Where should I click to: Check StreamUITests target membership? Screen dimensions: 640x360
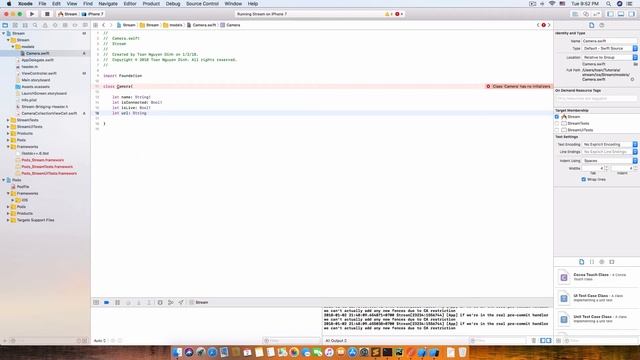click(x=557, y=130)
